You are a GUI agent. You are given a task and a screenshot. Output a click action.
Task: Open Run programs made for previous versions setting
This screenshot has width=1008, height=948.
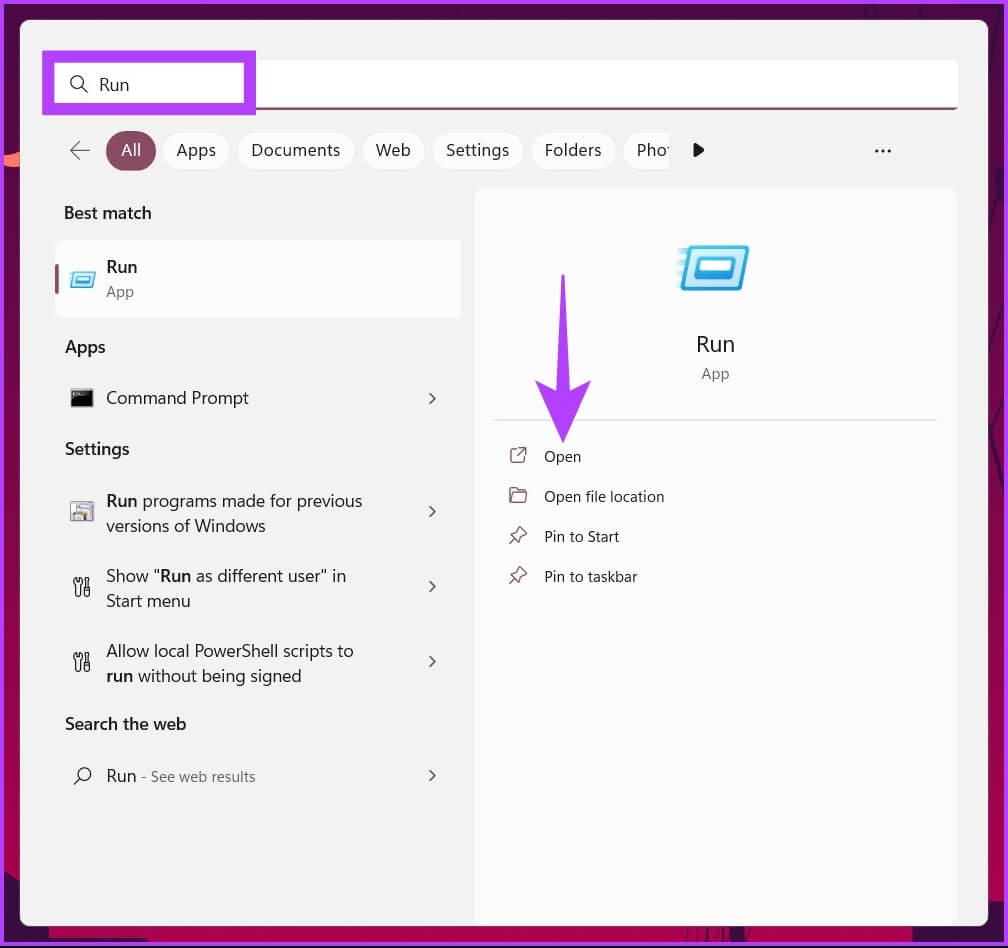[258, 512]
